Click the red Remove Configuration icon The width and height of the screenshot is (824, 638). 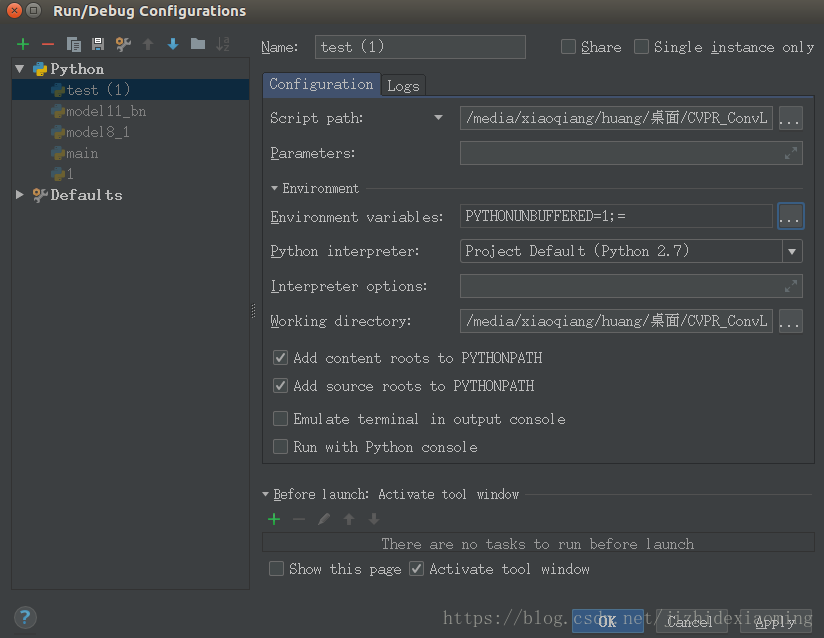pos(47,44)
